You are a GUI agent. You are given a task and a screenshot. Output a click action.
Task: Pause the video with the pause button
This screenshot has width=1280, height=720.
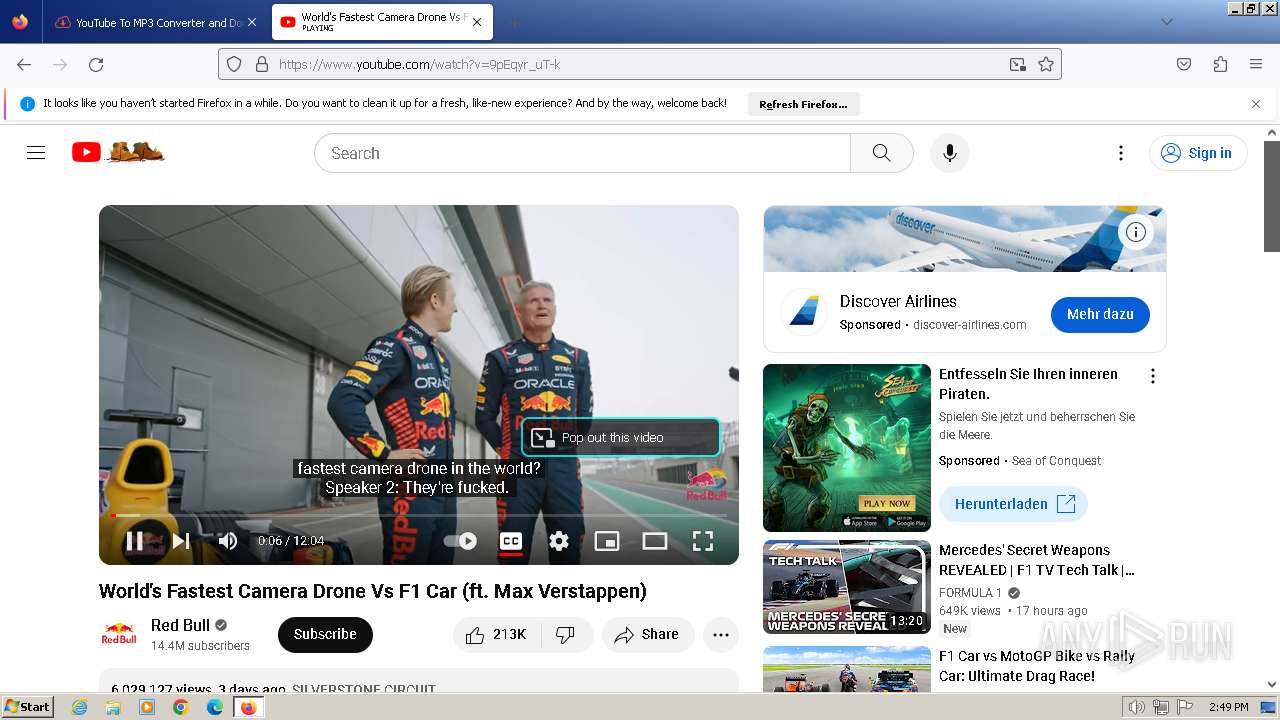(x=134, y=541)
